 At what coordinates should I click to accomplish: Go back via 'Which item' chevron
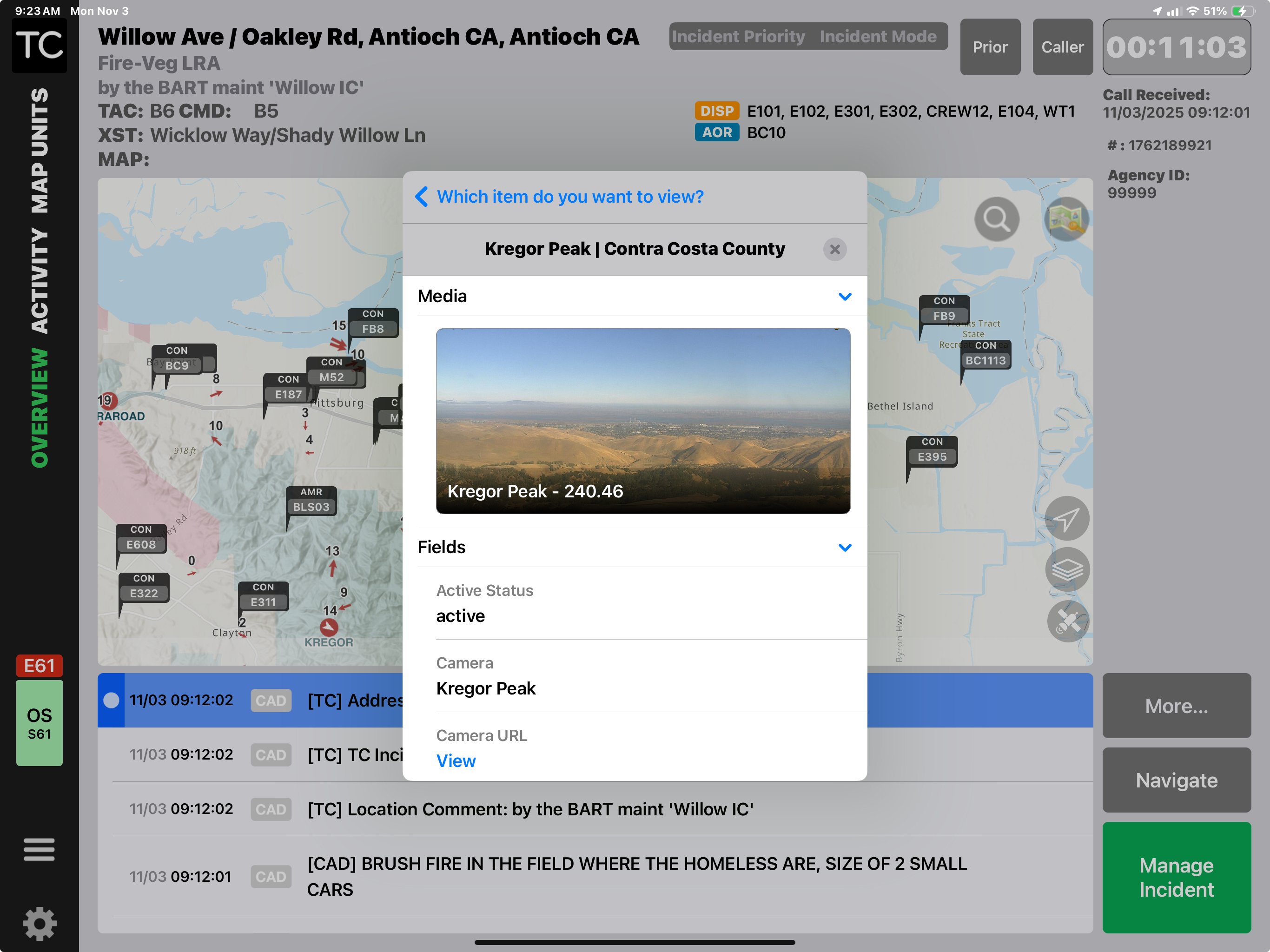click(422, 196)
